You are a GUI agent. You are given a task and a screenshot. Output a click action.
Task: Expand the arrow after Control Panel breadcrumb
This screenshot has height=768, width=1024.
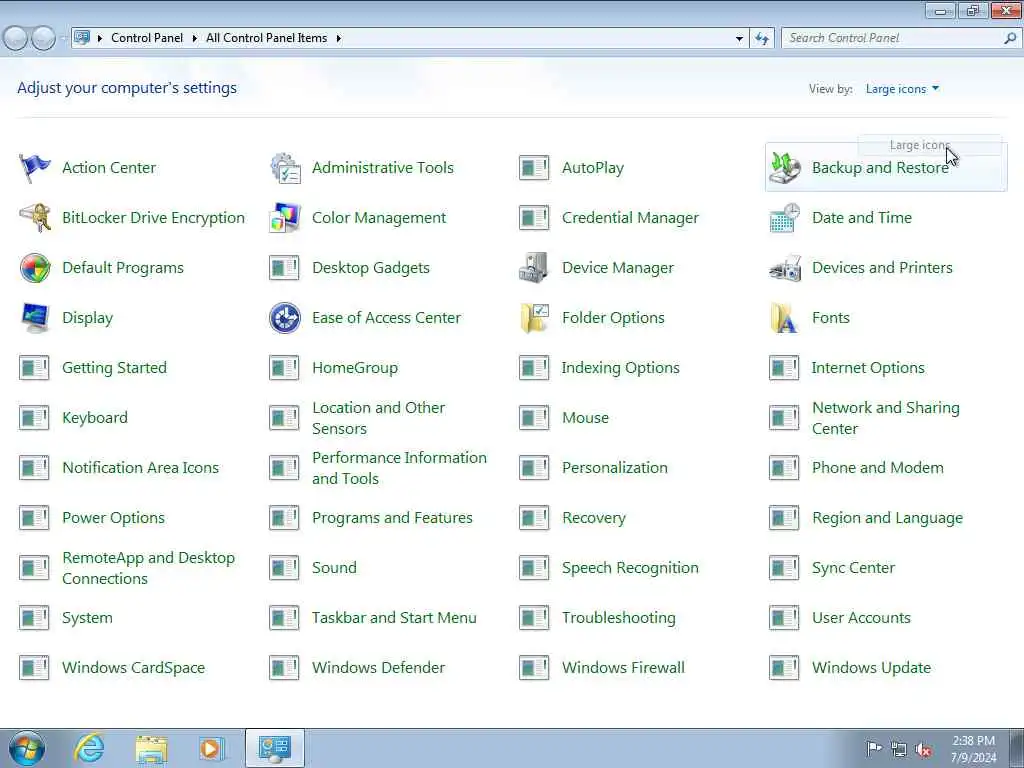[195, 39]
